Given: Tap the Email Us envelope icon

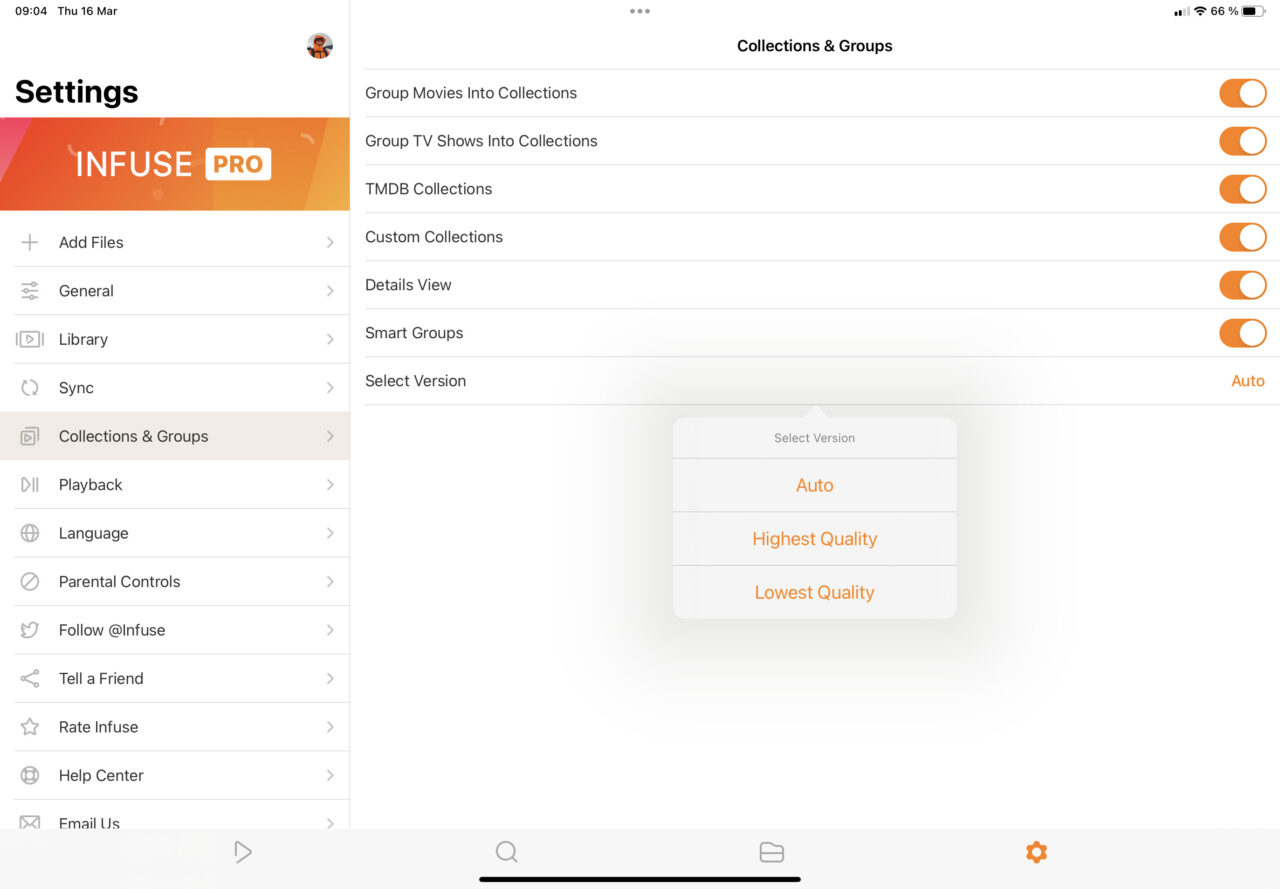Looking at the screenshot, I should [30, 822].
